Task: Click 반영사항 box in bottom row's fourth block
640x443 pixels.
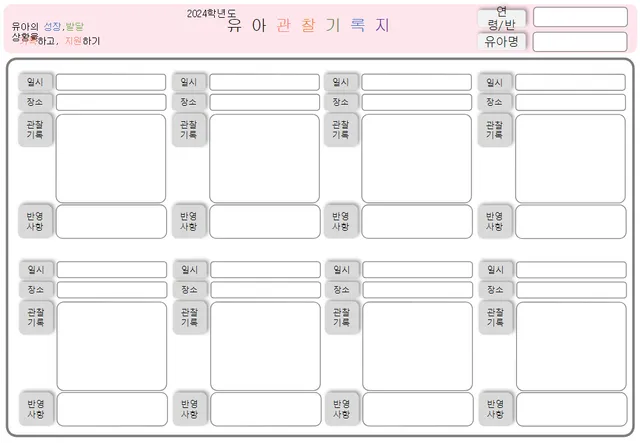Action: [572, 410]
